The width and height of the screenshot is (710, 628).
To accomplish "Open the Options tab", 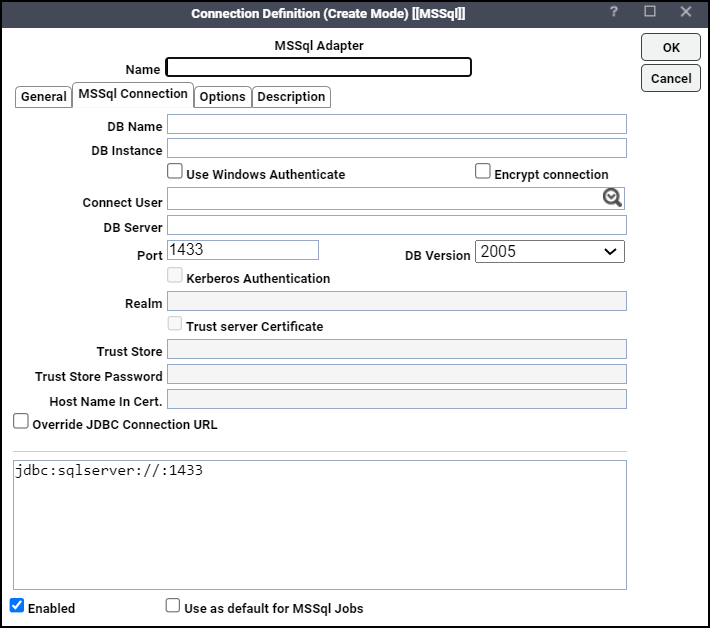I will pos(222,97).
